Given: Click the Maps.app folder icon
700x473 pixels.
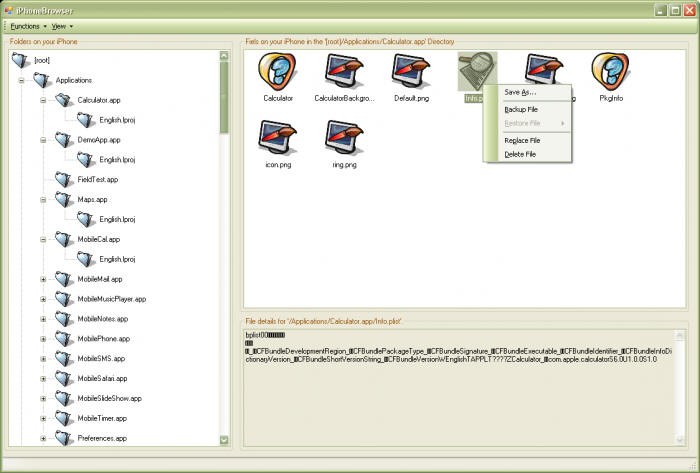Looking at the screenshot, I should coord(64,199).
